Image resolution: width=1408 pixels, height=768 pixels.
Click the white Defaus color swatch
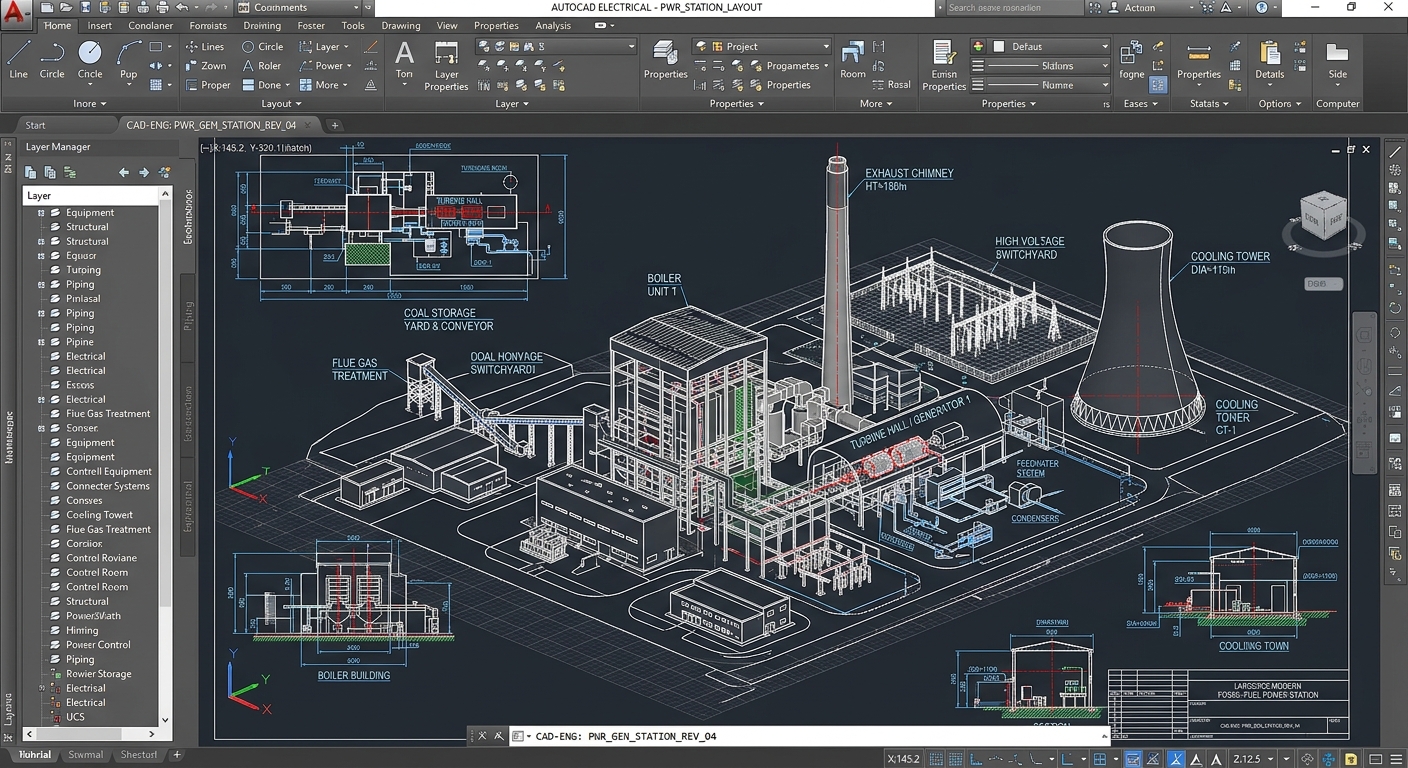pyautogui.click(x=998, y=46)
